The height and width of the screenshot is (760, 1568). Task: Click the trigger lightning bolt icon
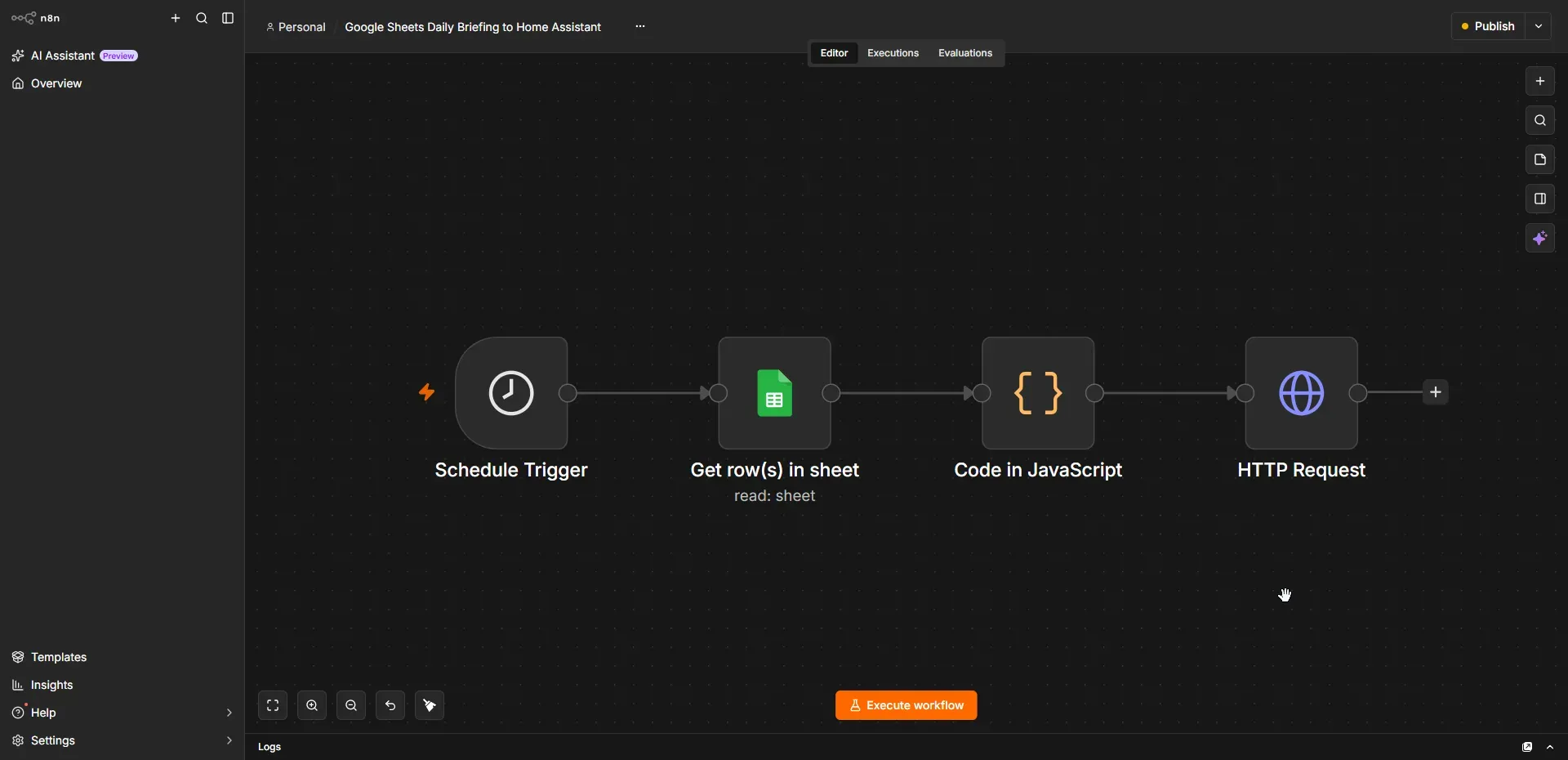click(426, 392)
